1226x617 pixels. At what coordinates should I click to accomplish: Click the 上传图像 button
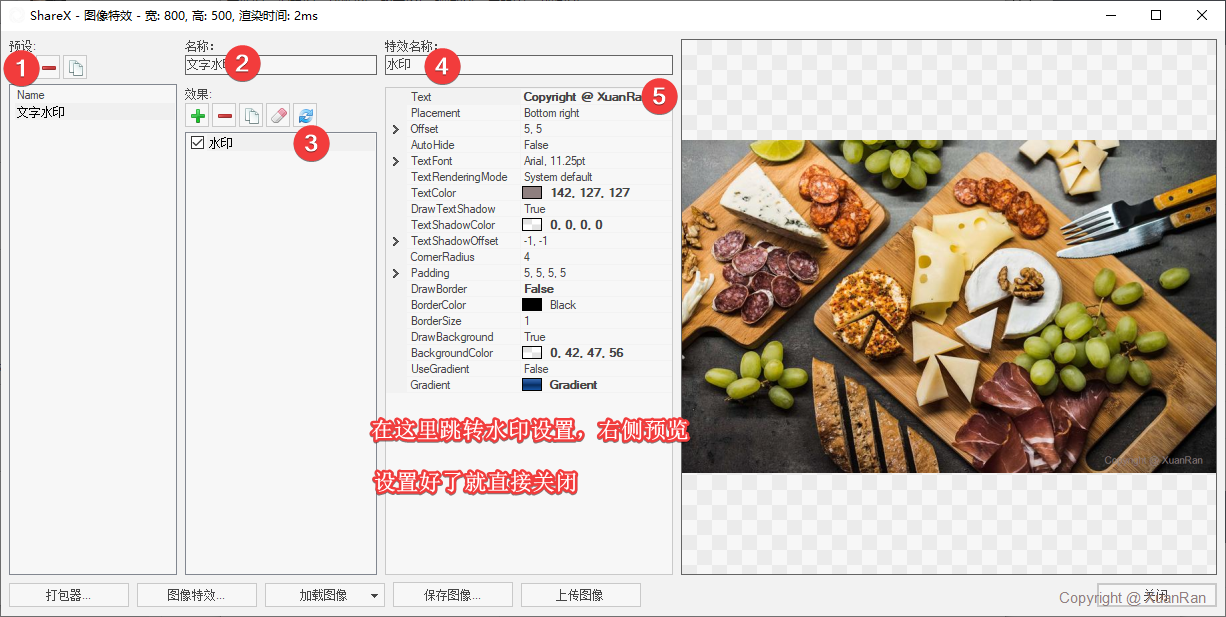point(580,595)
